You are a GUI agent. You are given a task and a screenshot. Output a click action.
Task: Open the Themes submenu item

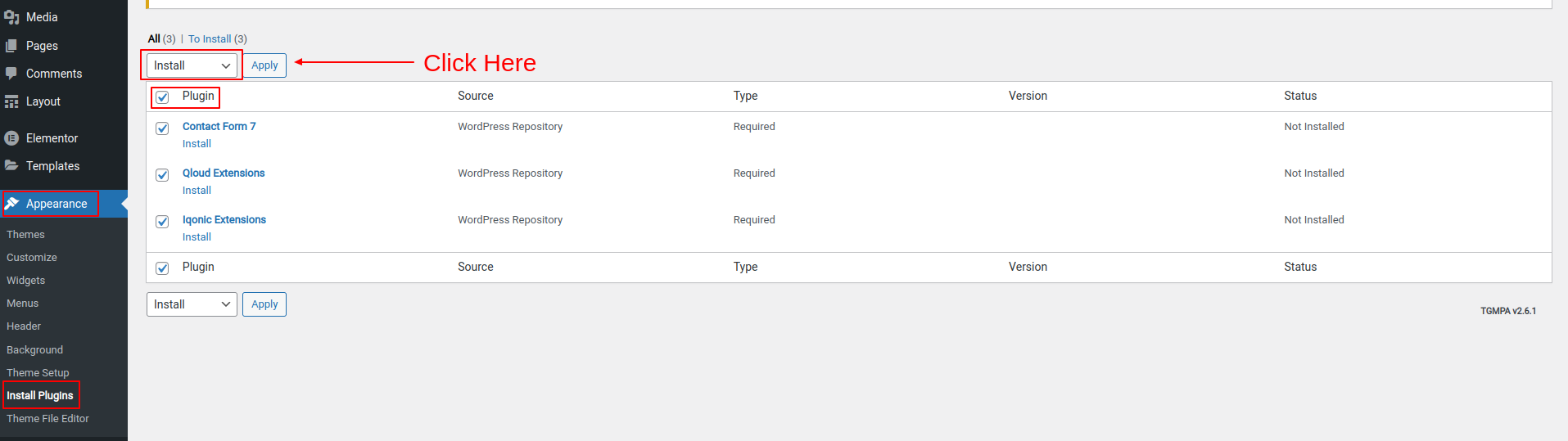(x=25, y=235)
